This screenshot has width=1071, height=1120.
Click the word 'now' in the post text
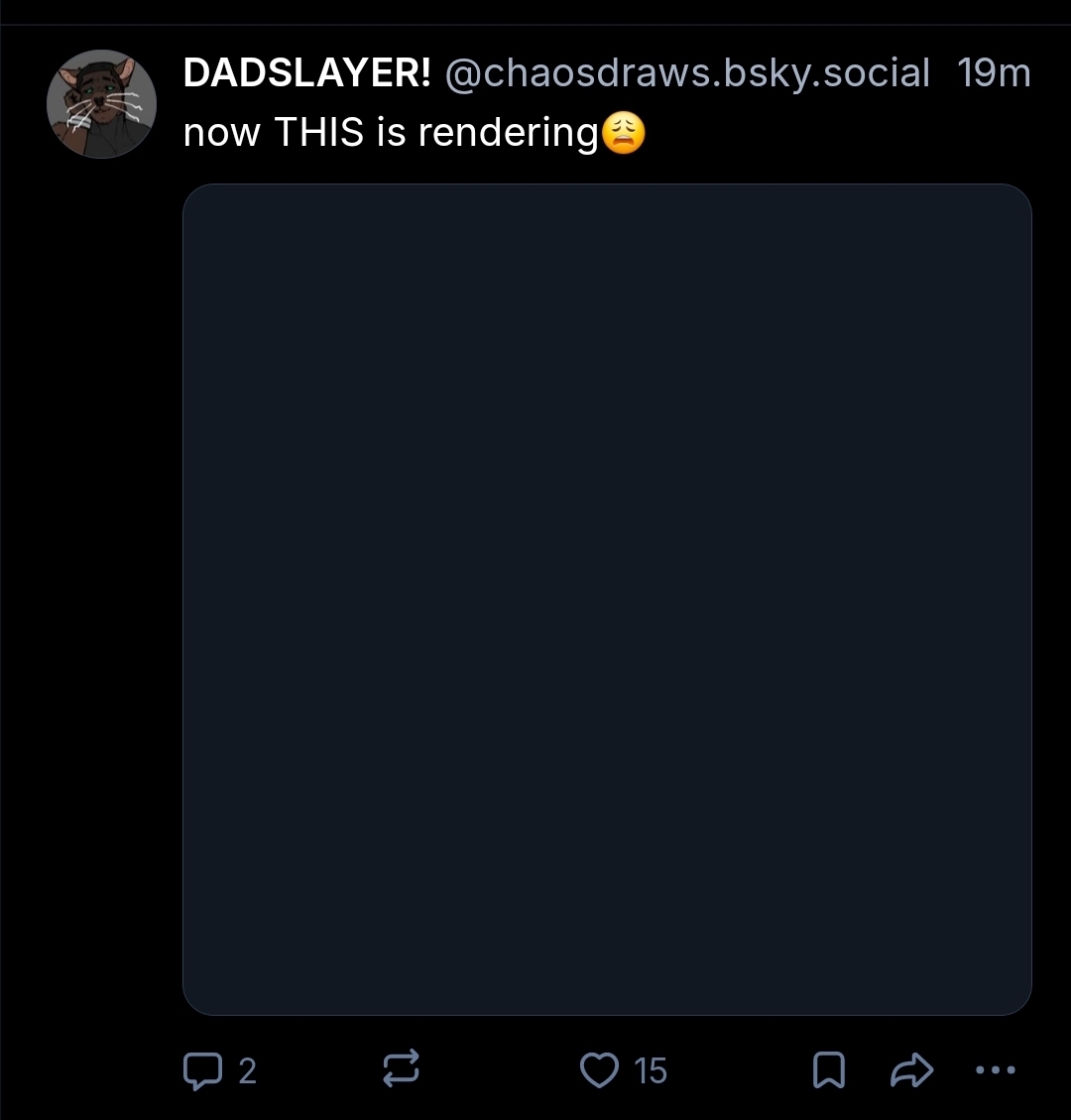point(221,133)
